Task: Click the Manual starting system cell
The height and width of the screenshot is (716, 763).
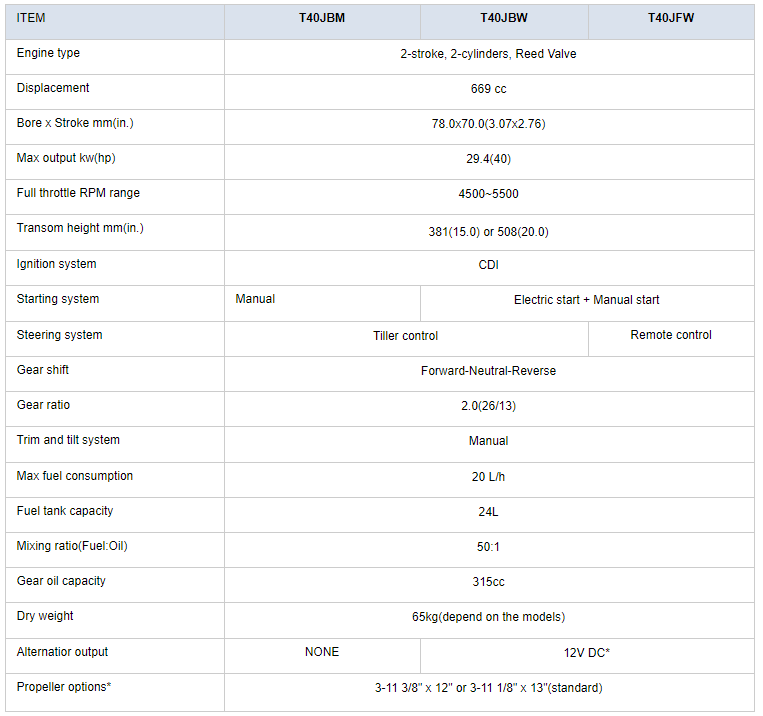Action: pyautogui.click(x=322, y=304)
